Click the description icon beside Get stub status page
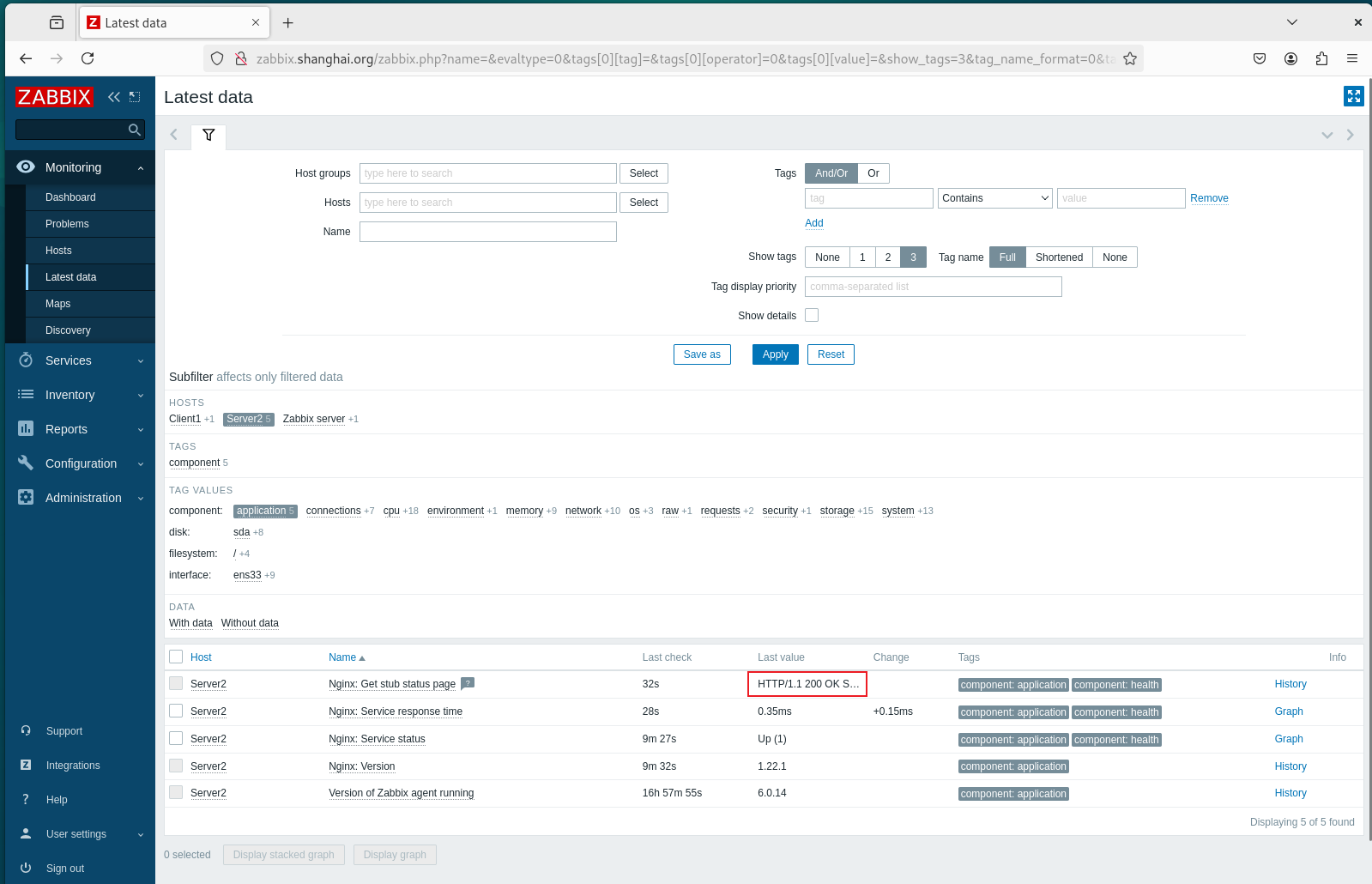The width and height of the screenshot is (1372, 884). (x=468, y=683)
